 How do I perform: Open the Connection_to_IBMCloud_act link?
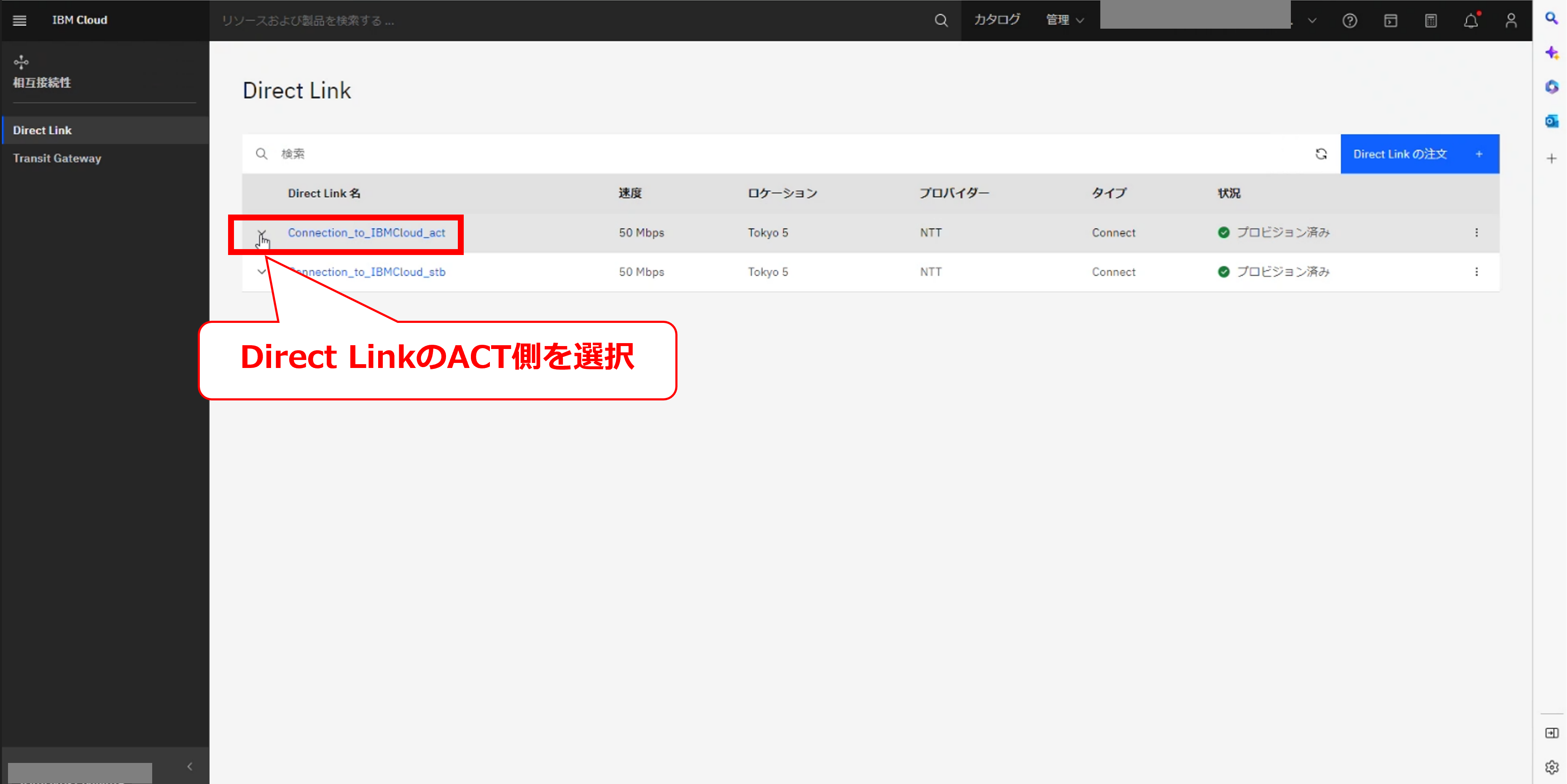366,232
